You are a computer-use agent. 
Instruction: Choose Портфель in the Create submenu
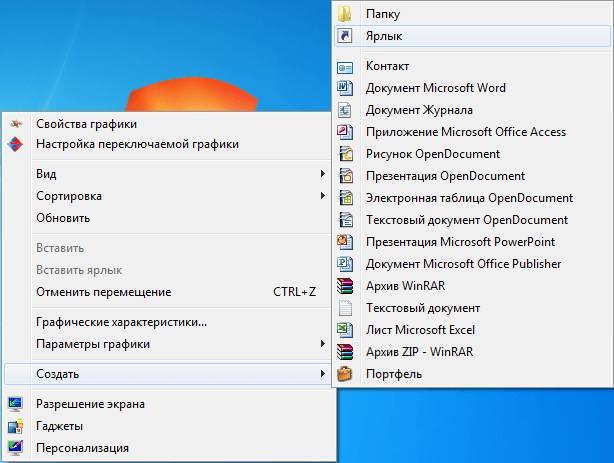(x=473, y=374)
